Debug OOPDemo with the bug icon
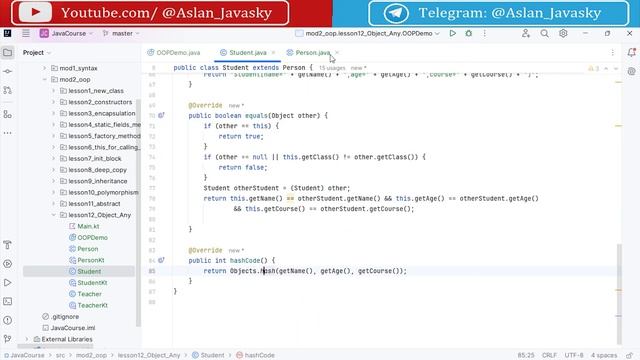 (x=469, y=33)
